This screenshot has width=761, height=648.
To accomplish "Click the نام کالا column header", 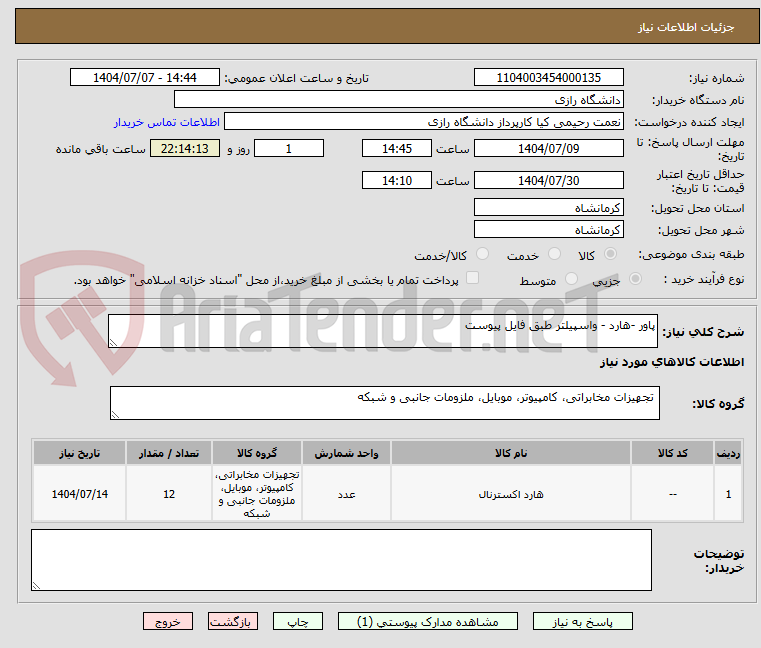I will point(511,453).
